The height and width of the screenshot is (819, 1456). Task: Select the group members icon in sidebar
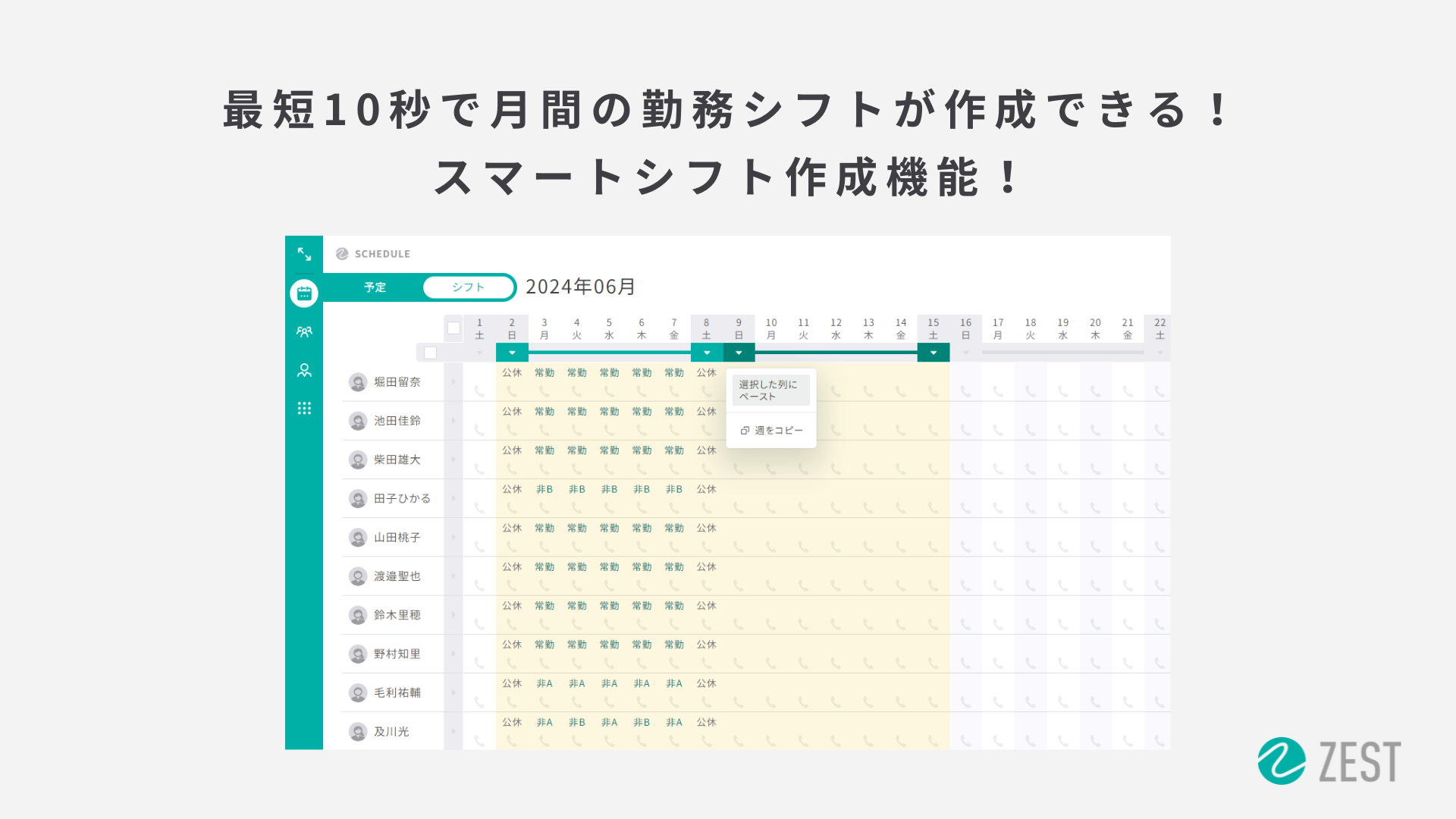[304, 331]
